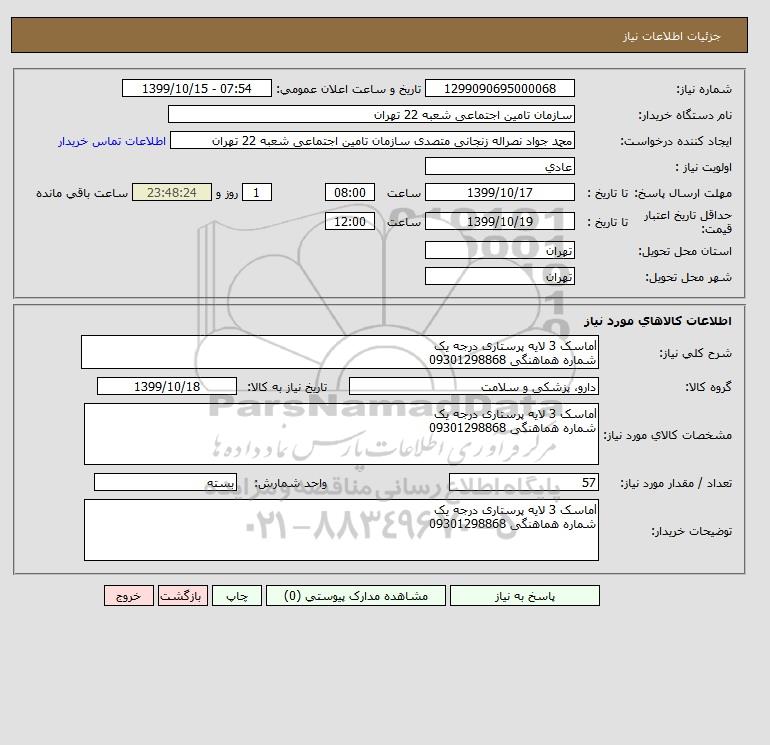
Task: Click the توضیحات خریدار text area
Action: [x=341, y=530]
